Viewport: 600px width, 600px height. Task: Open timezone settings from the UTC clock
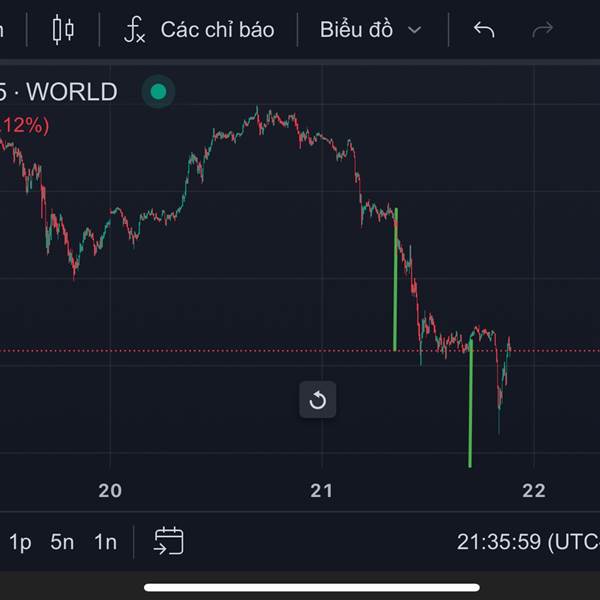point(527,542)
